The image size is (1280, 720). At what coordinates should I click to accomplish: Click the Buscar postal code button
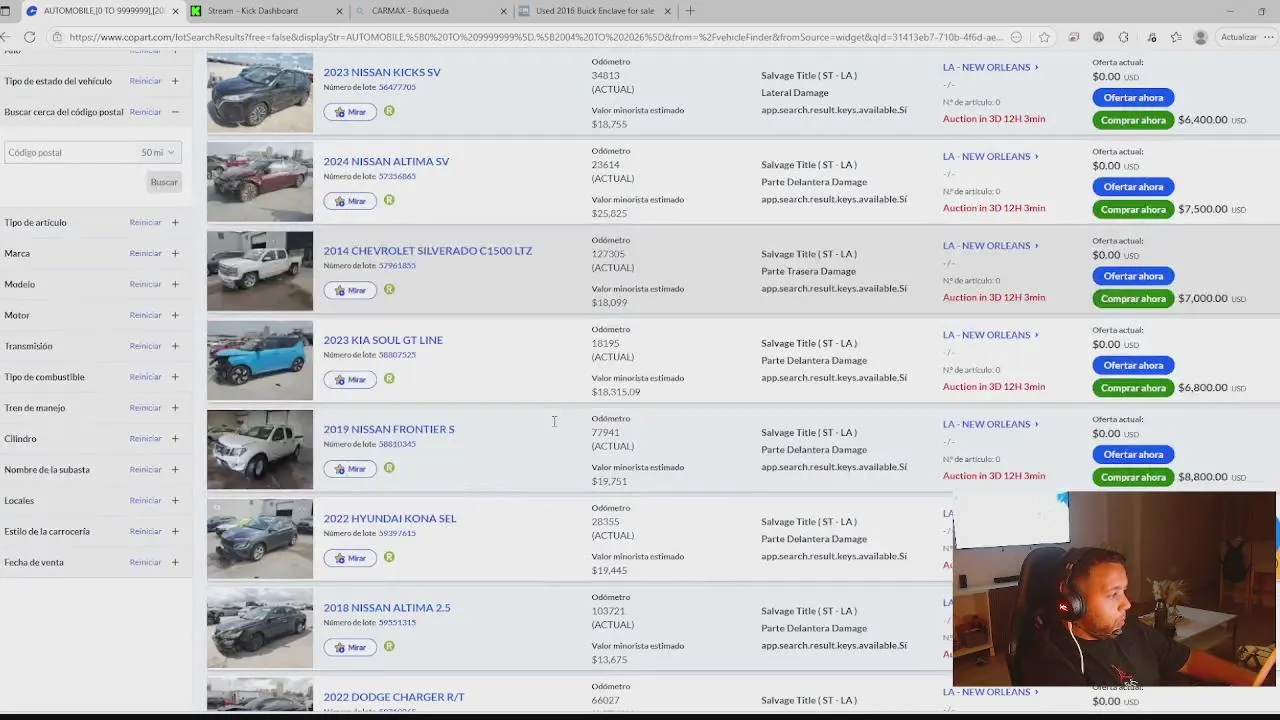coord(164,182)
